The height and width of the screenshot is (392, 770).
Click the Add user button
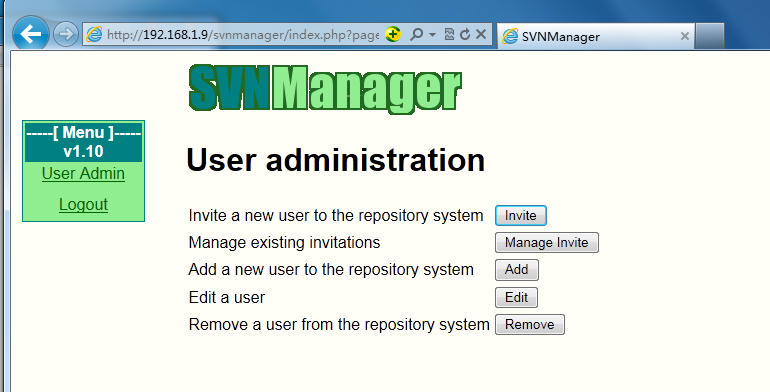(x=517, y=270)
